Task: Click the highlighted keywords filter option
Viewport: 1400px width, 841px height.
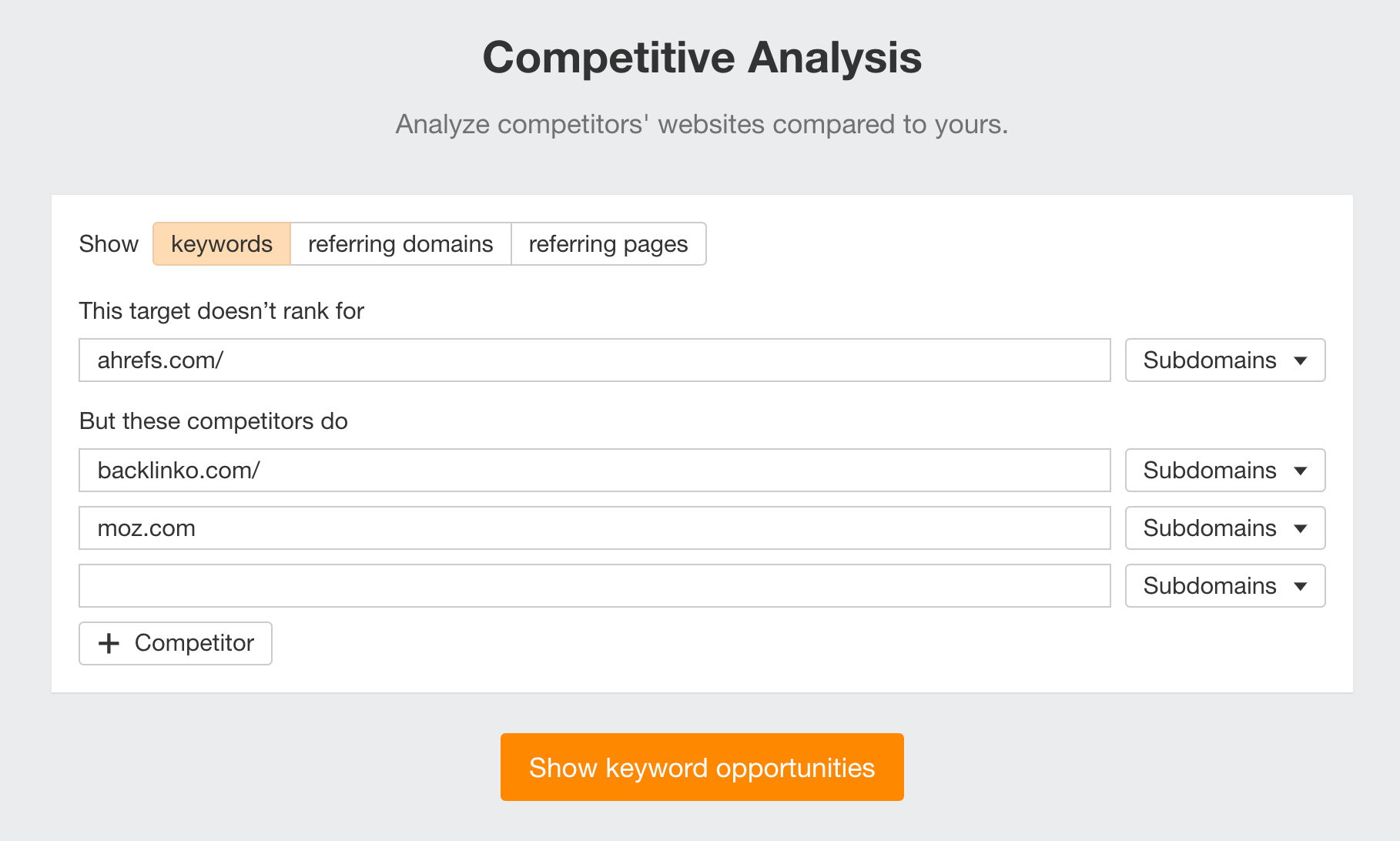Action: 221,243
